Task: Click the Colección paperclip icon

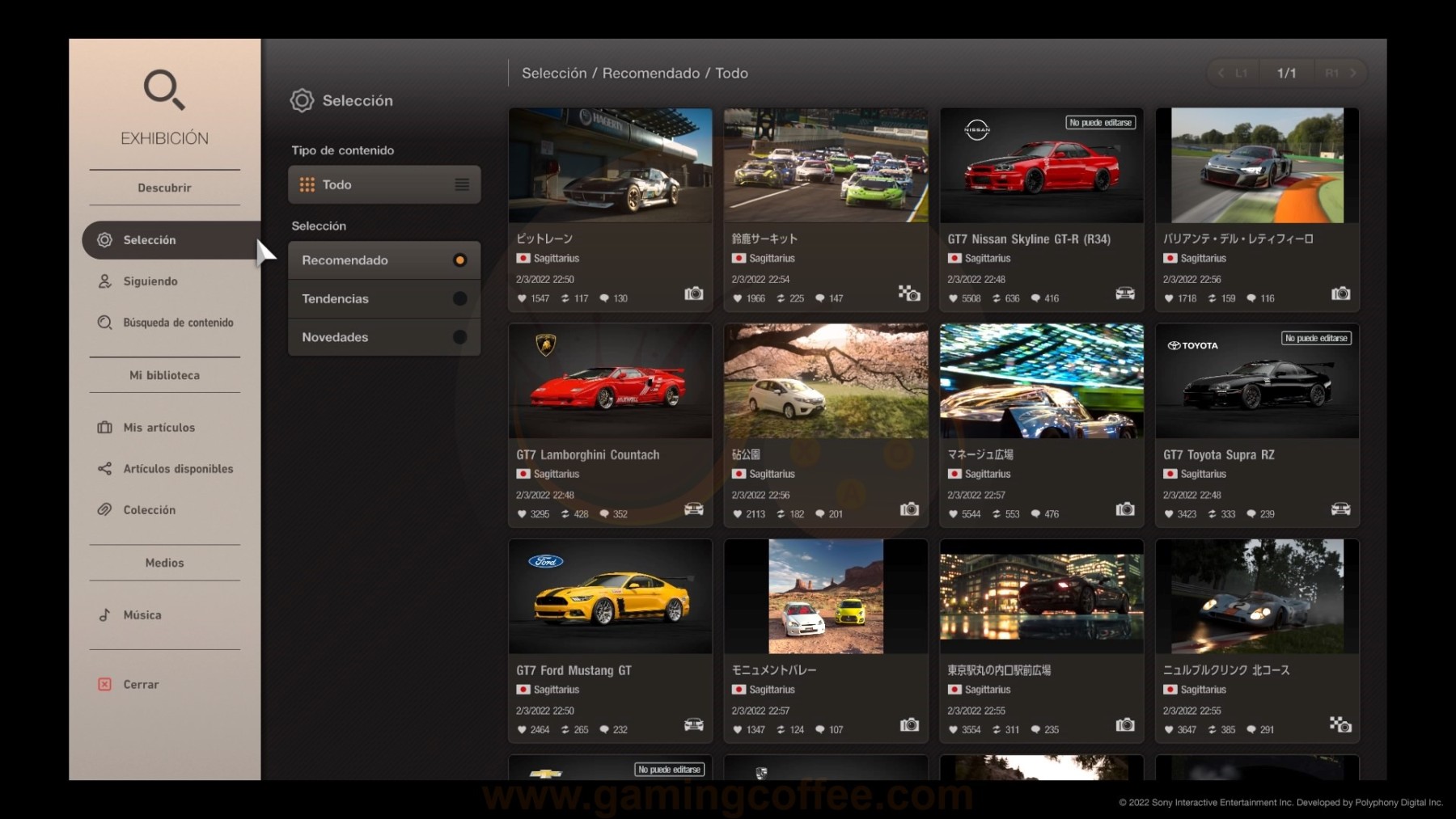Action: click(104, 510)
